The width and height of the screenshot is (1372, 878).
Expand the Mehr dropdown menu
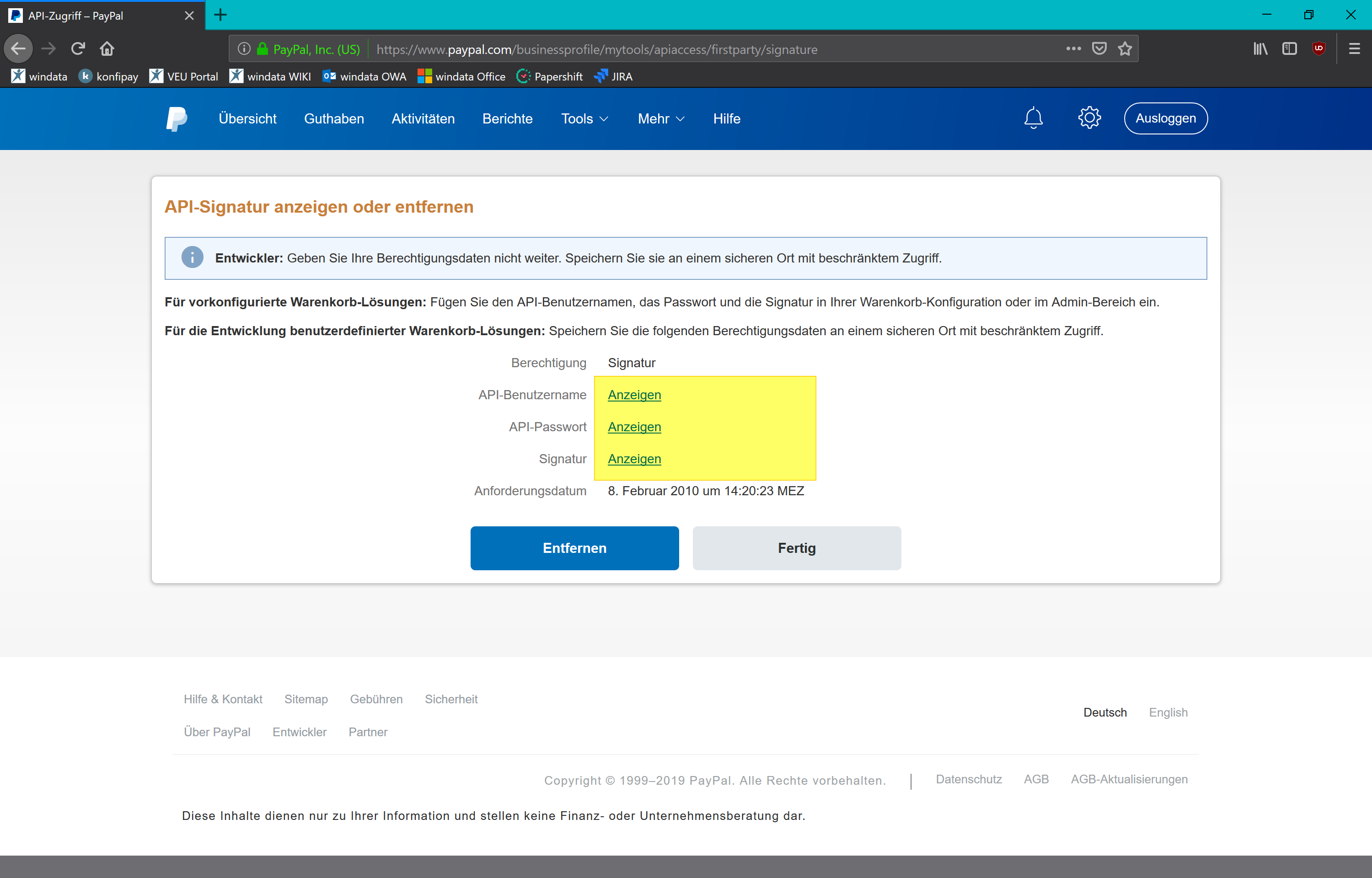(661, 118)
